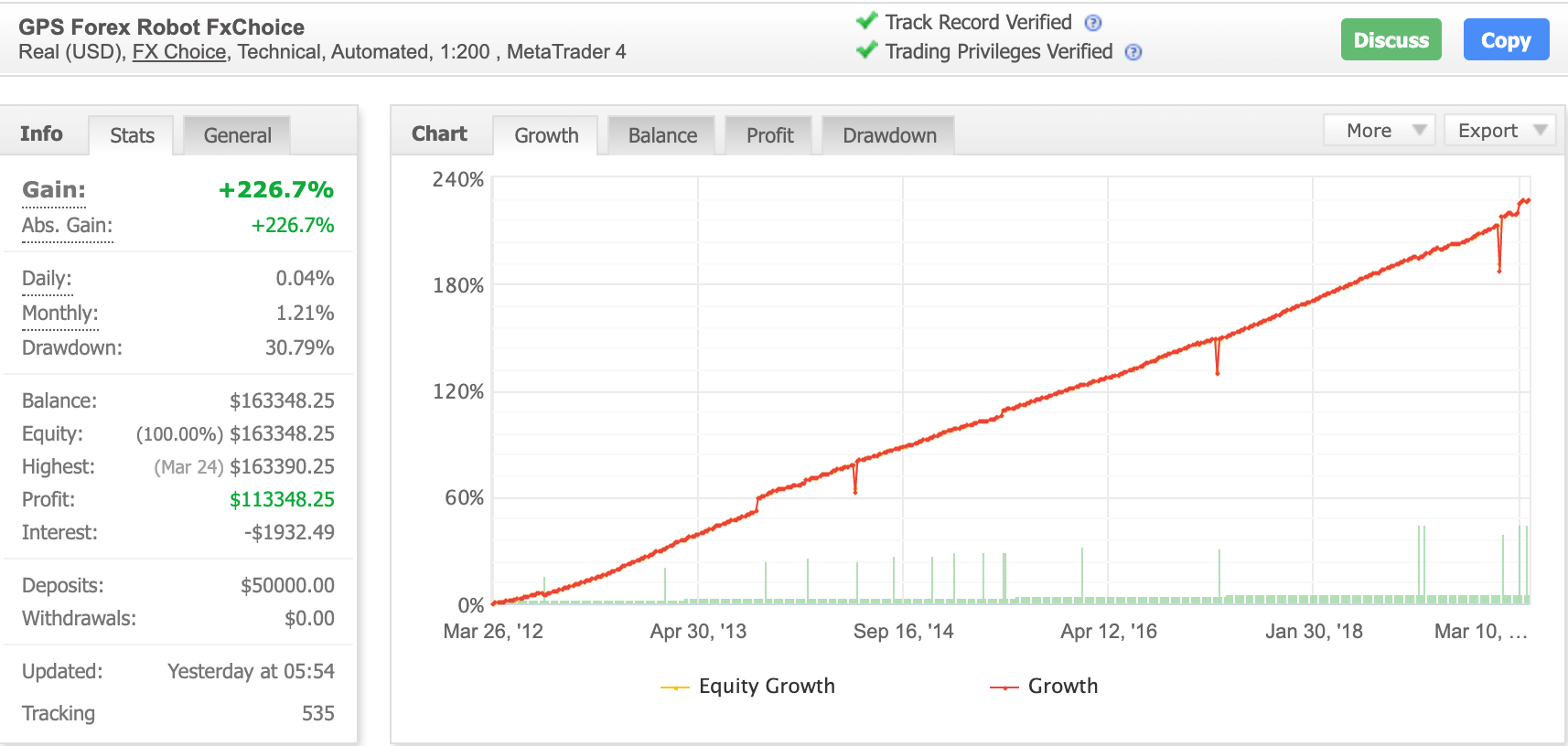Select the Growth chart tab
Image resolution: width=1568 pixels, height=746 pixels.
pos(546,135)
